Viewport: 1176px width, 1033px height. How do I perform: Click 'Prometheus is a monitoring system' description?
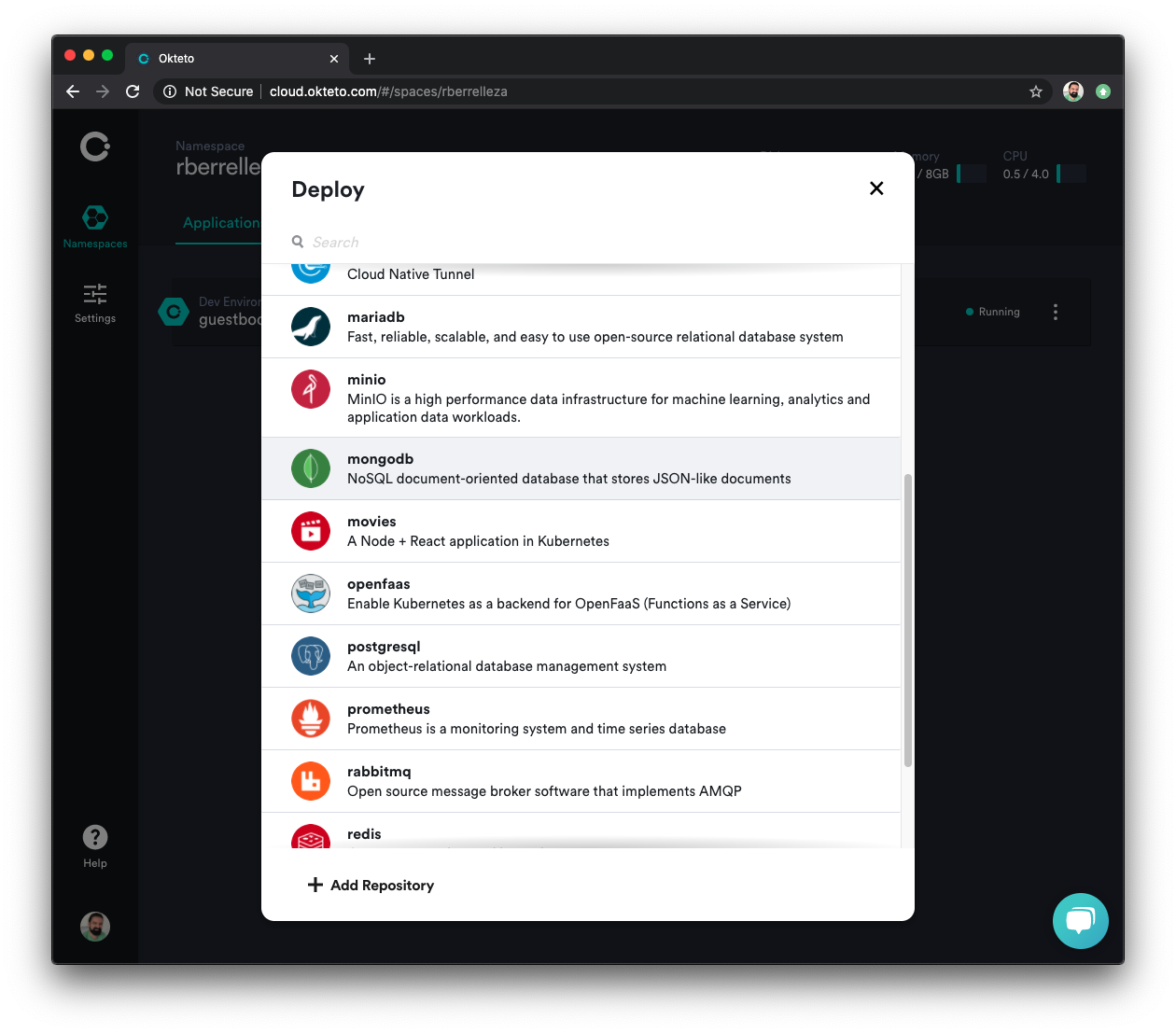click(x=537, y=729)
